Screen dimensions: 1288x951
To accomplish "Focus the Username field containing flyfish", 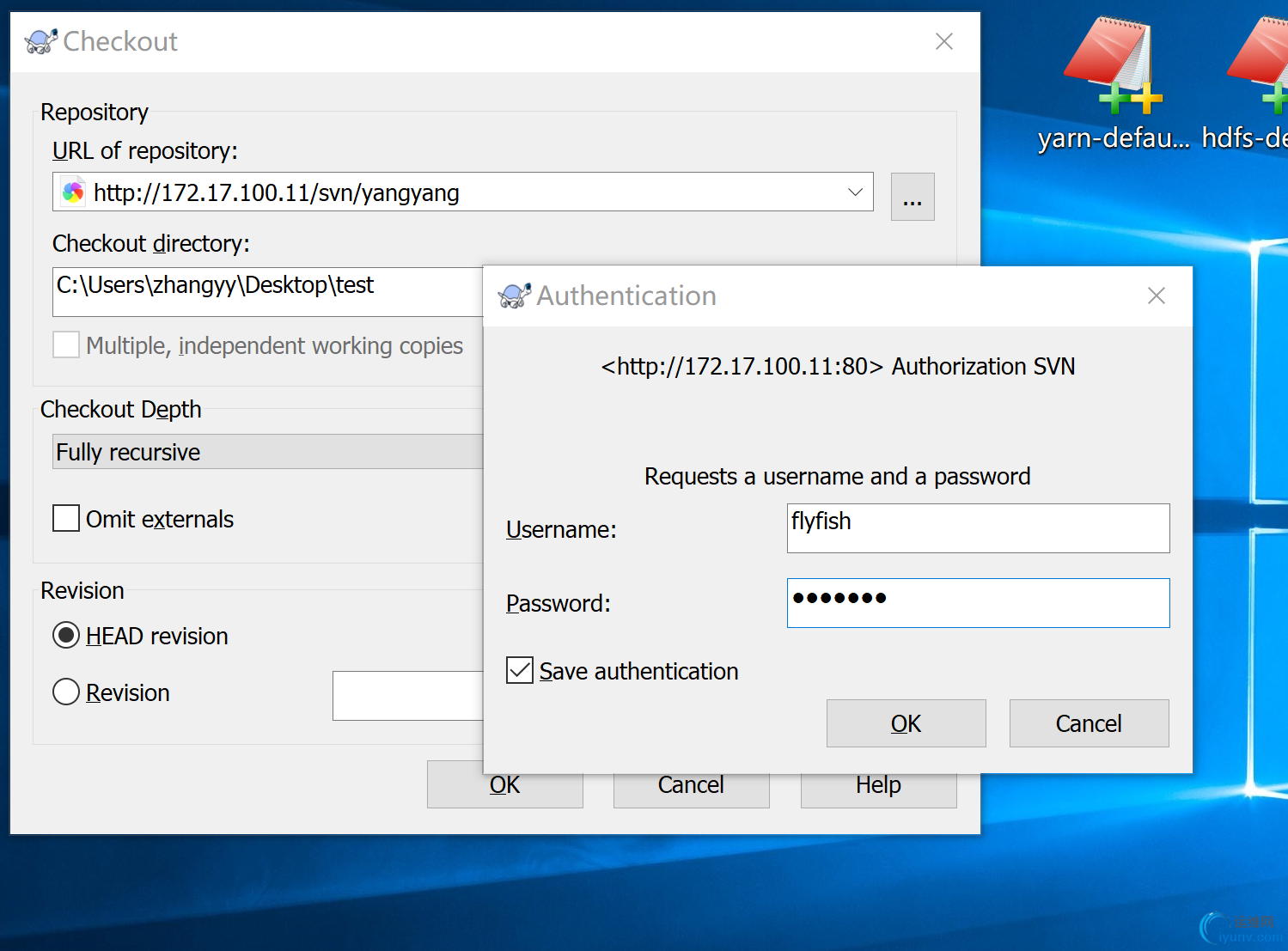I will pyautogui.click(x=978, y=528).
